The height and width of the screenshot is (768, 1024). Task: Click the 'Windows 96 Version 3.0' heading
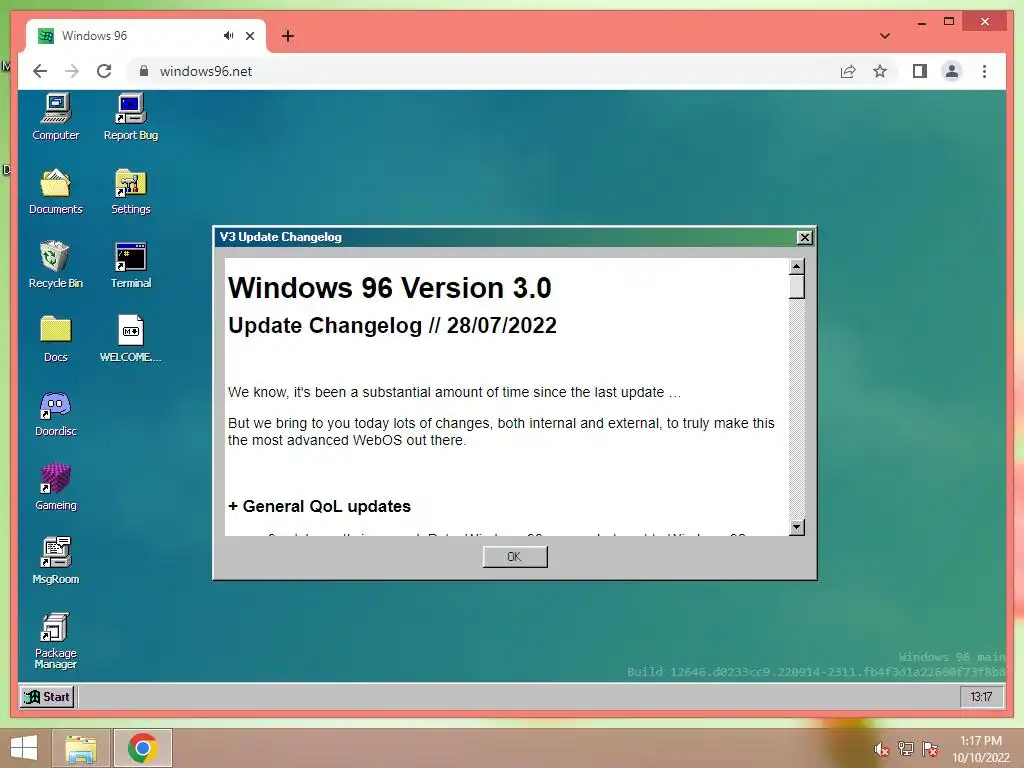(x=390, y=288)
